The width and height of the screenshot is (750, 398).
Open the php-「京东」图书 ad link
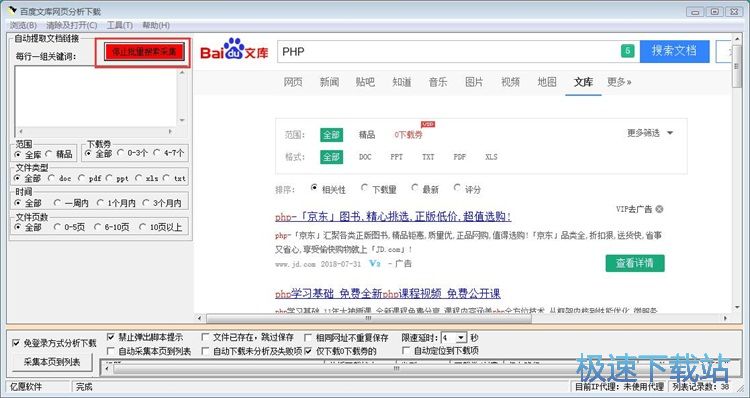(393, 217)
